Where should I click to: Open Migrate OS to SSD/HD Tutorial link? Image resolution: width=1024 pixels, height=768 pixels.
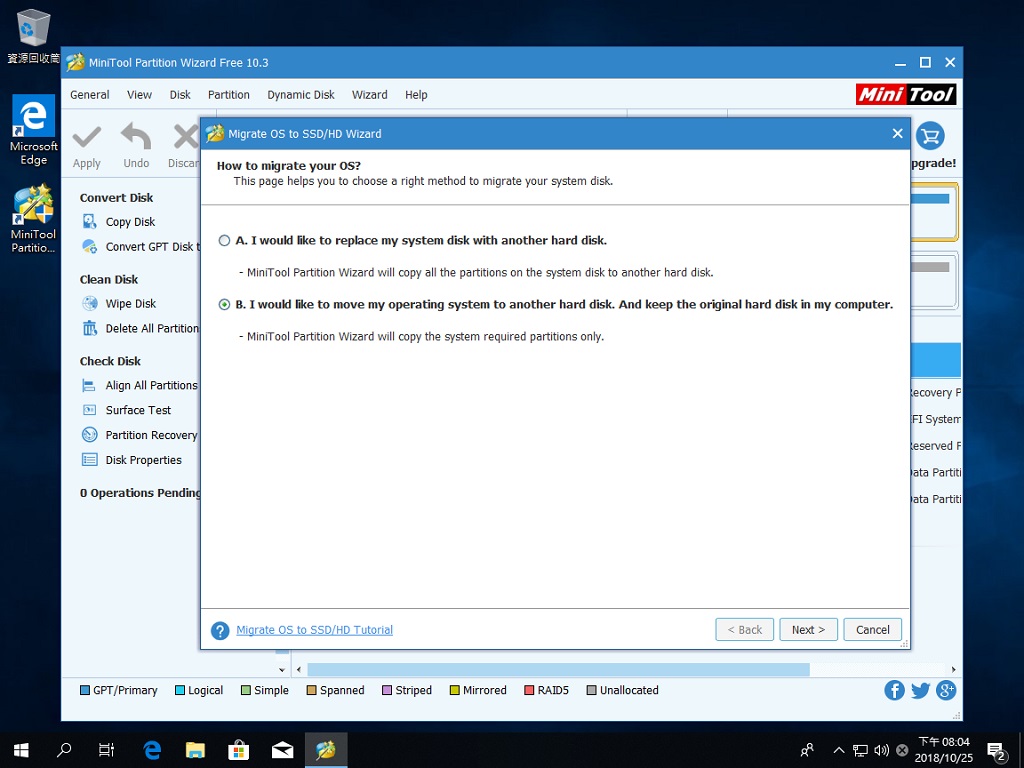point(314,630)
